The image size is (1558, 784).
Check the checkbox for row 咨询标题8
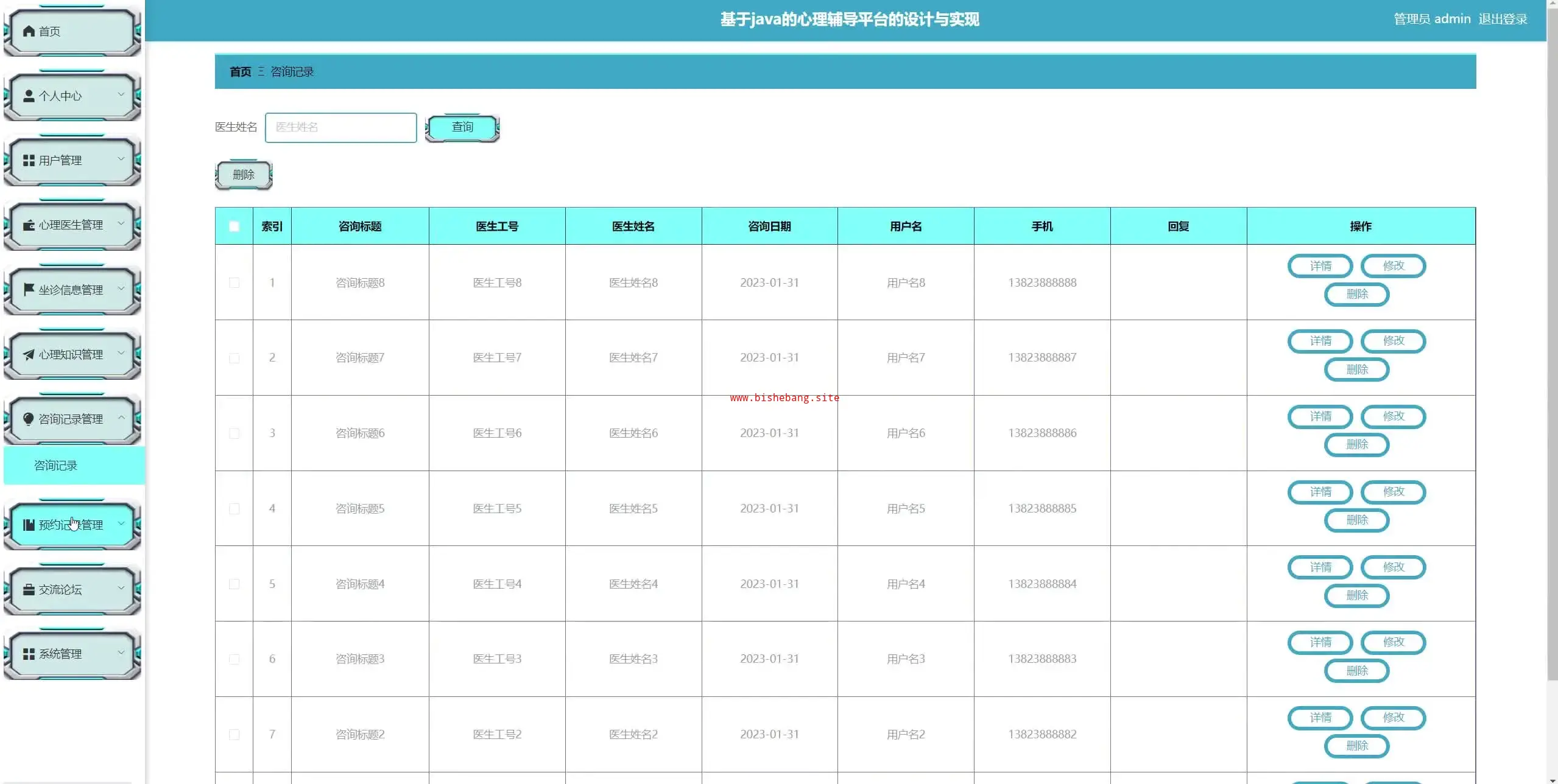(234, 283)
